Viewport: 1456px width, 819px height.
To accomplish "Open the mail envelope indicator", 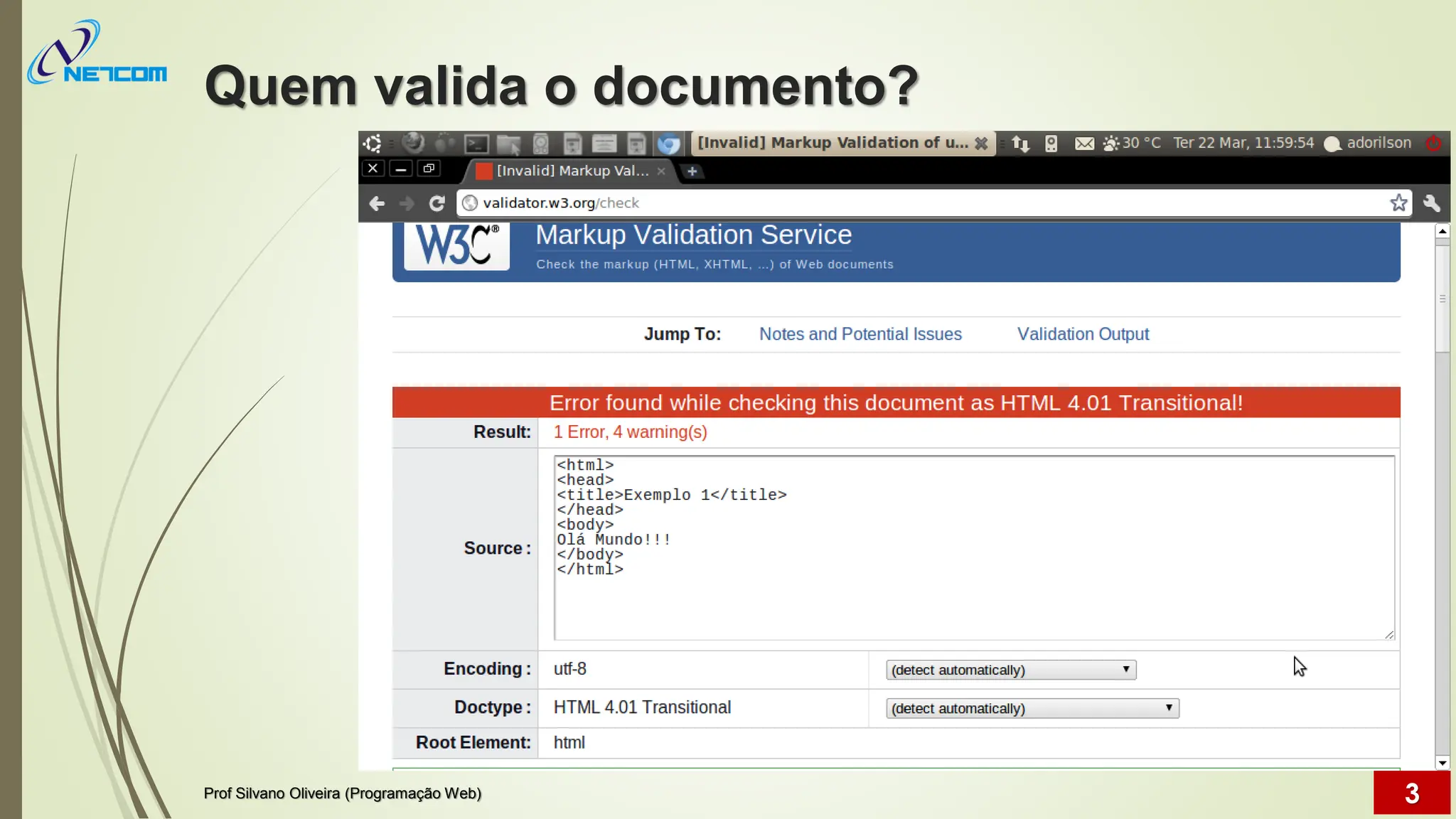I will (x=1084, y=144).
